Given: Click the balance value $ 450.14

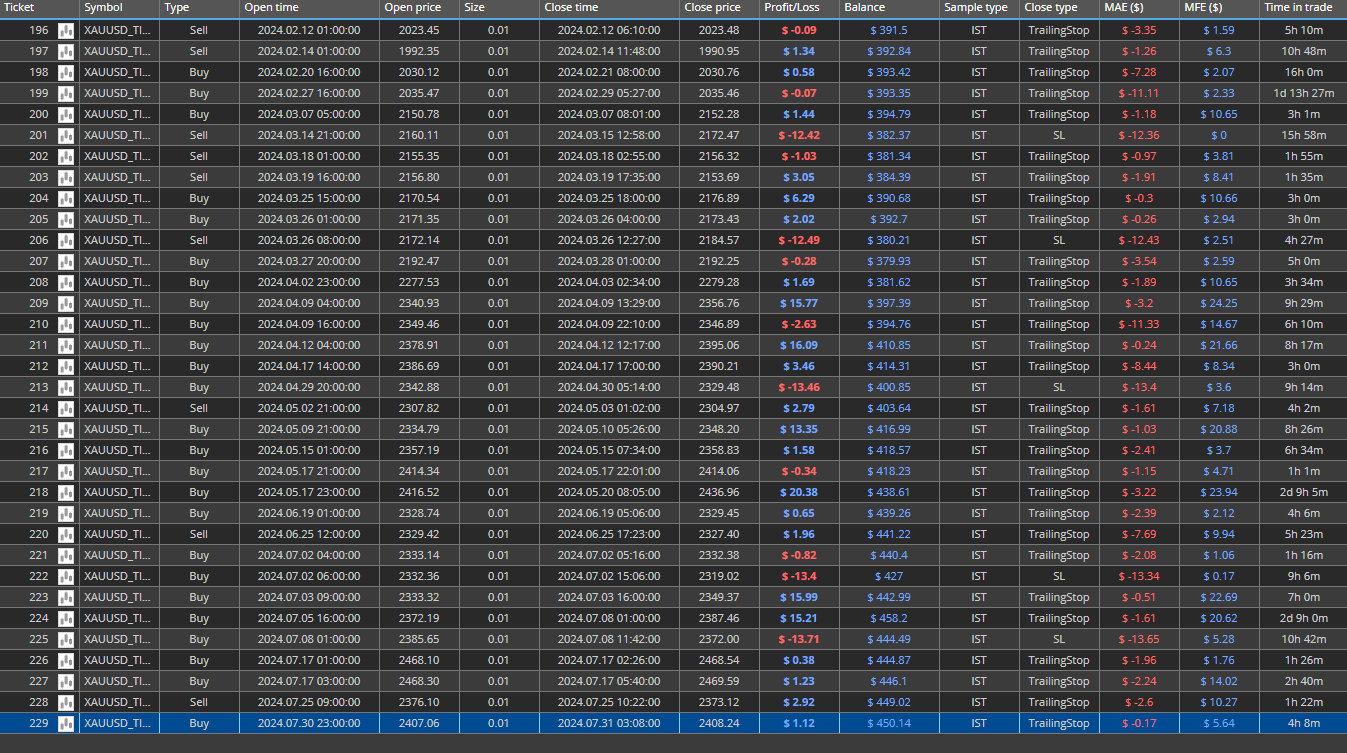Looking at the screenshot, I should (889, 723).
